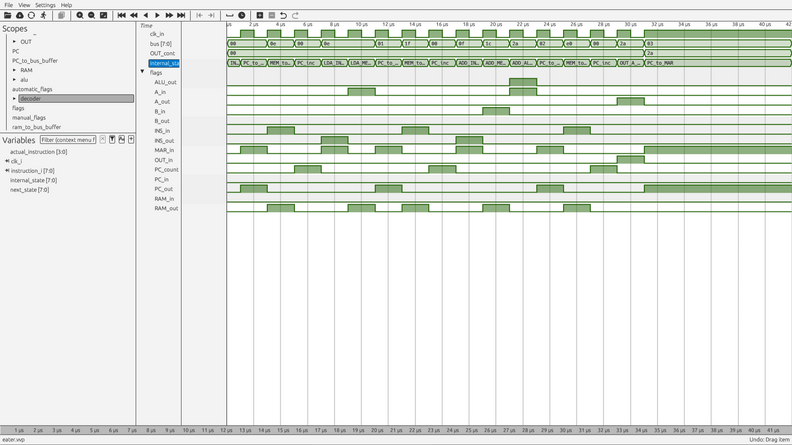Image resolution: width=792 pixels, height=445 pixels.
Task: Click the step left arrow icon
Action: pos(145,15)
